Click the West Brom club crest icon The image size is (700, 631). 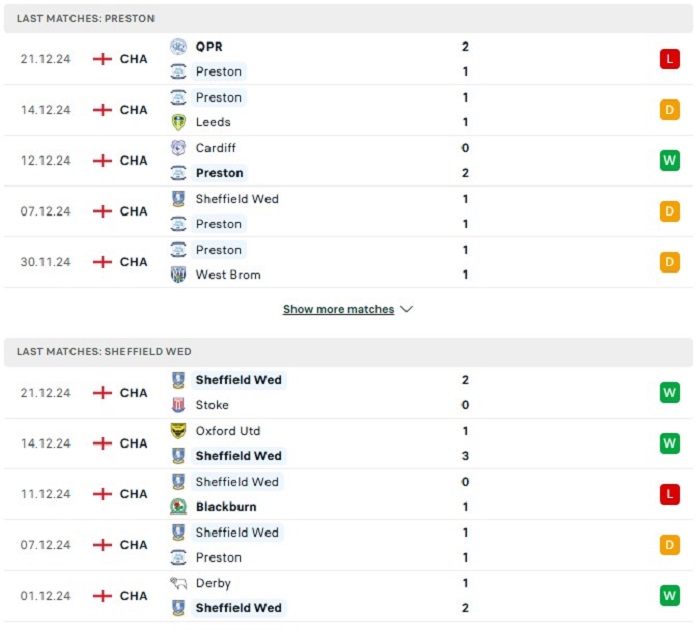point(178,274)
